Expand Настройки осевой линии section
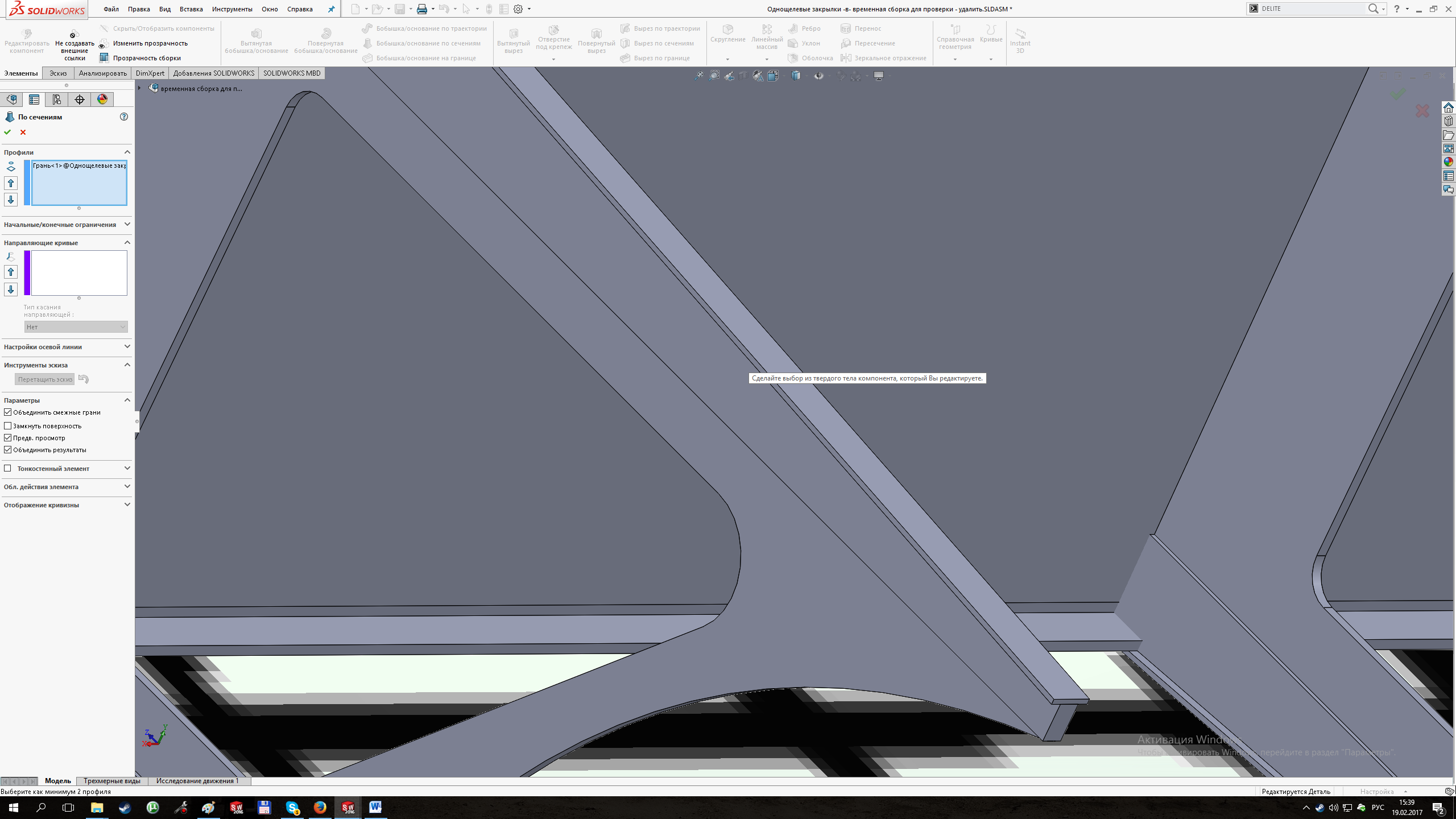This screenshot has width=1456, height=819. [x=127, y=346]
